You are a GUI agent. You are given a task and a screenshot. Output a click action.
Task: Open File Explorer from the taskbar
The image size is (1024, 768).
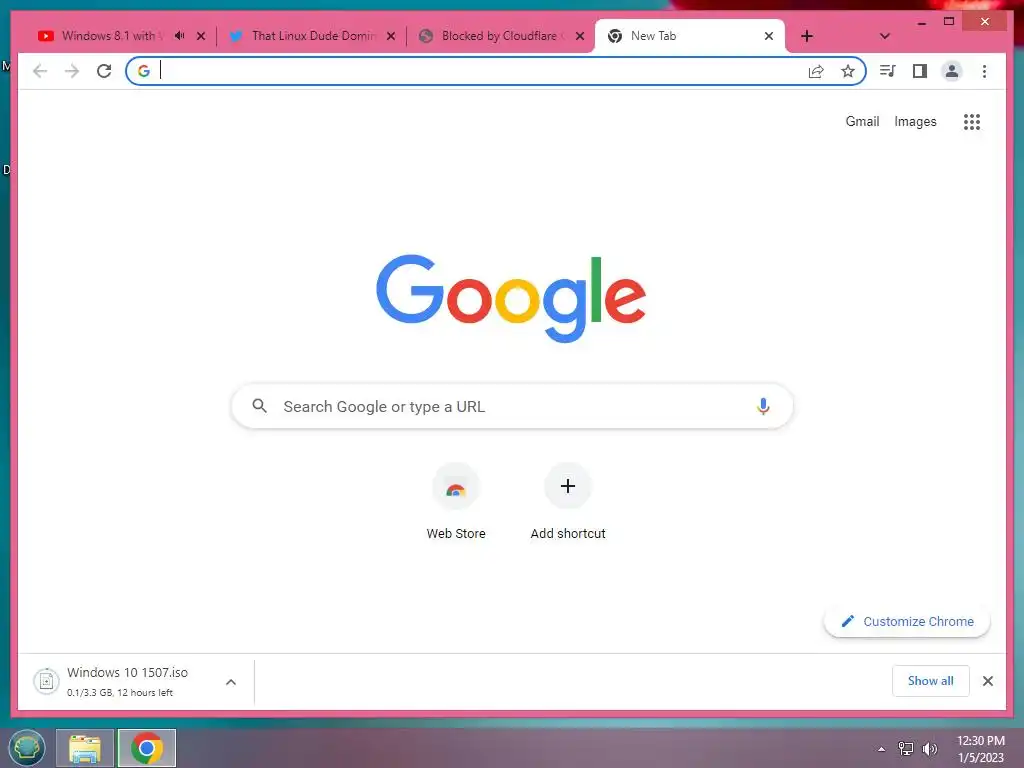click(85, 748)
